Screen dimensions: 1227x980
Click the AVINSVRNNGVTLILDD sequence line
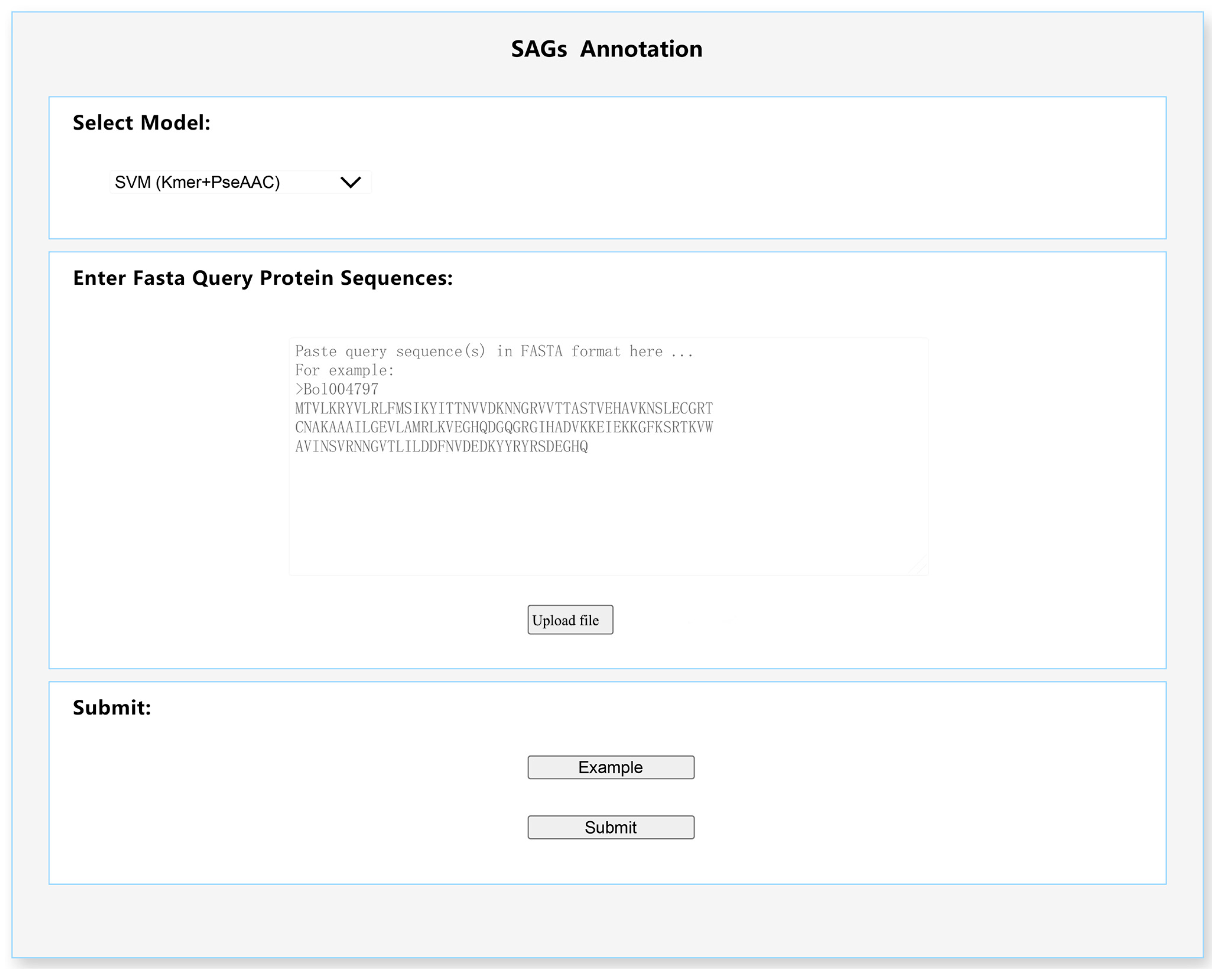(441, 446)
